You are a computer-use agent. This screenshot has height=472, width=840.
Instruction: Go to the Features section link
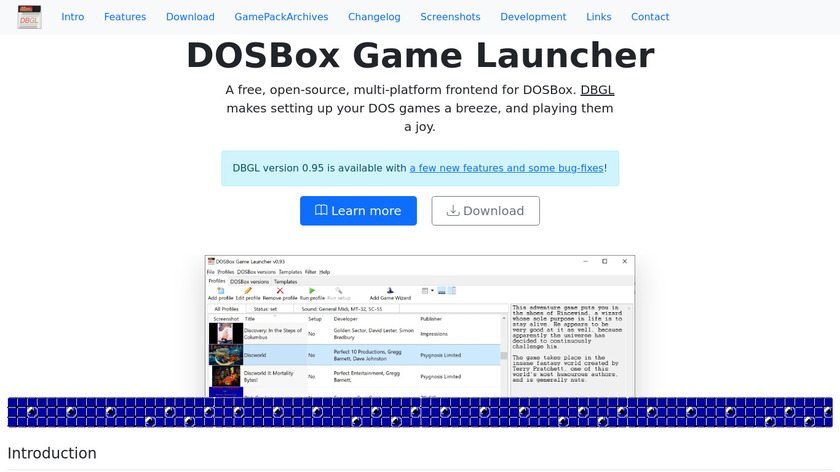[125, 17]
